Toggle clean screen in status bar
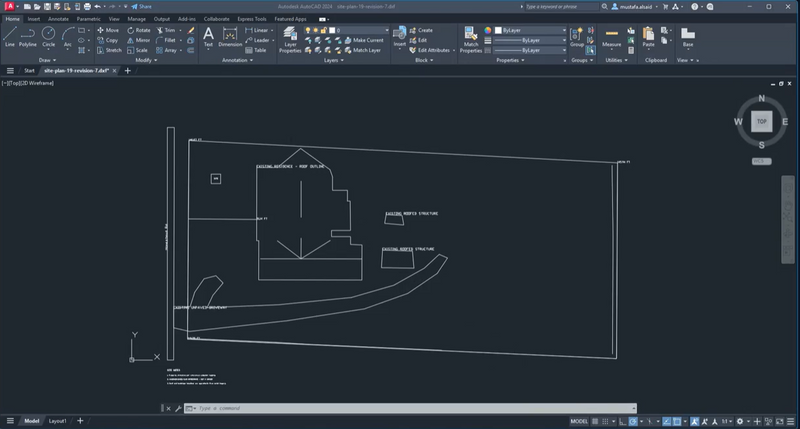 (780, 421)
